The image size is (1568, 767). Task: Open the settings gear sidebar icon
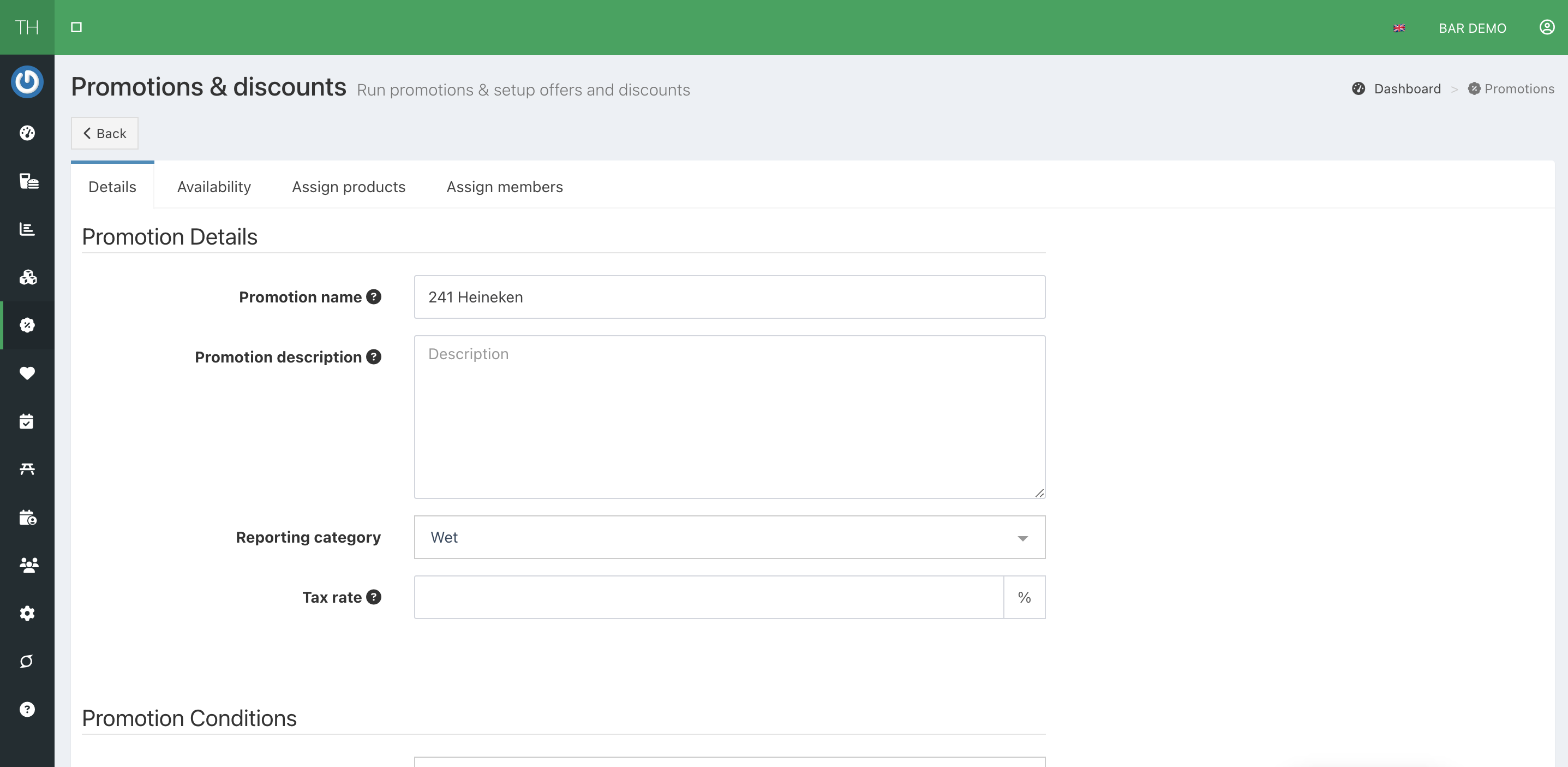point(27,613)
